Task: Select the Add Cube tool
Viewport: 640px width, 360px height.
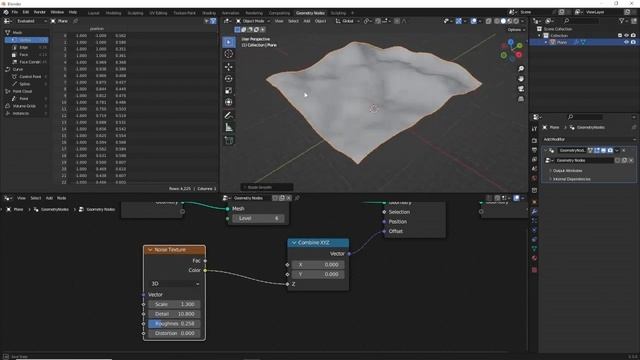Action: coord(229,140)
